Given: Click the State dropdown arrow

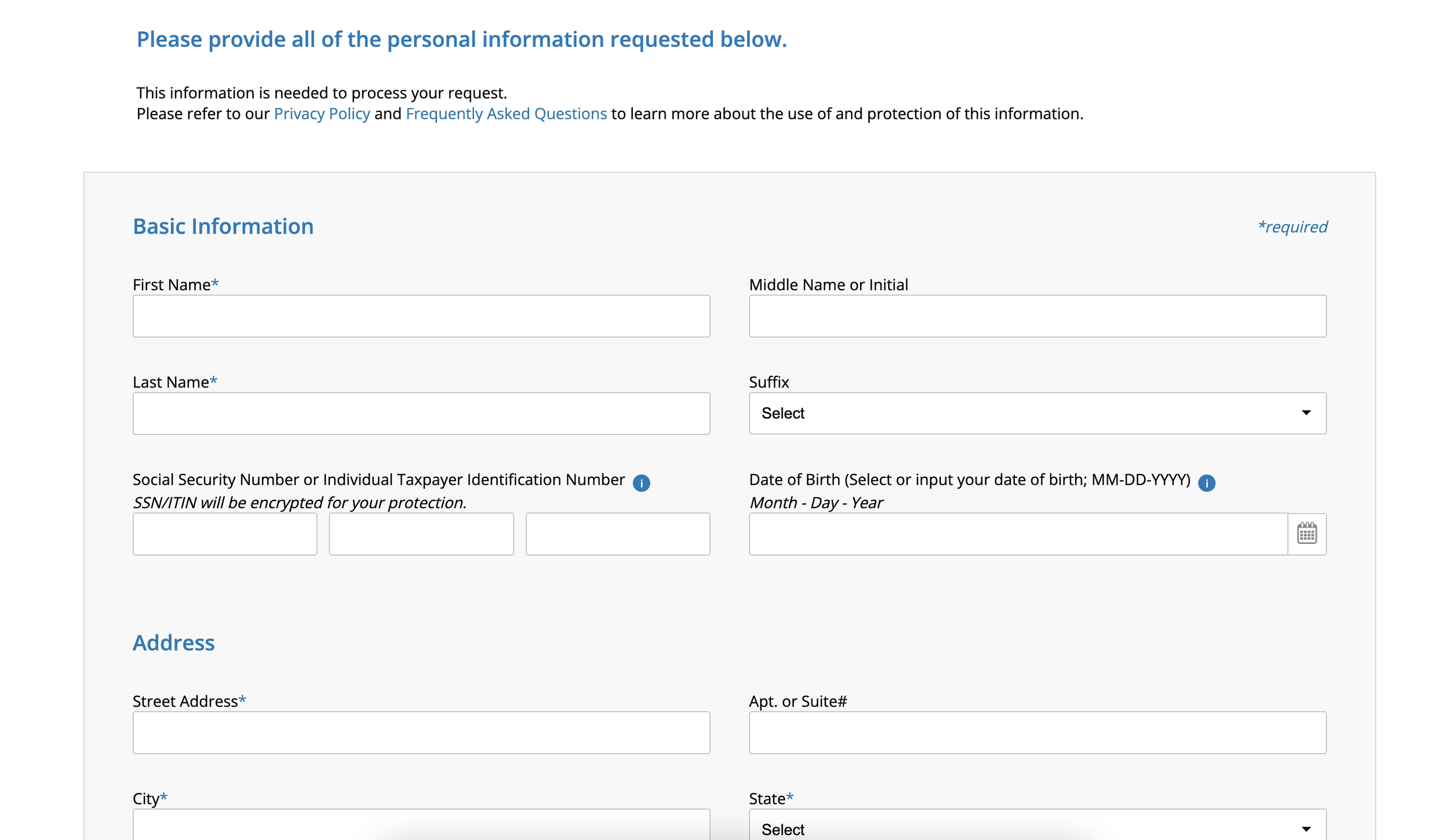Looking at the screenshot, I should (x=1306, y=829).
